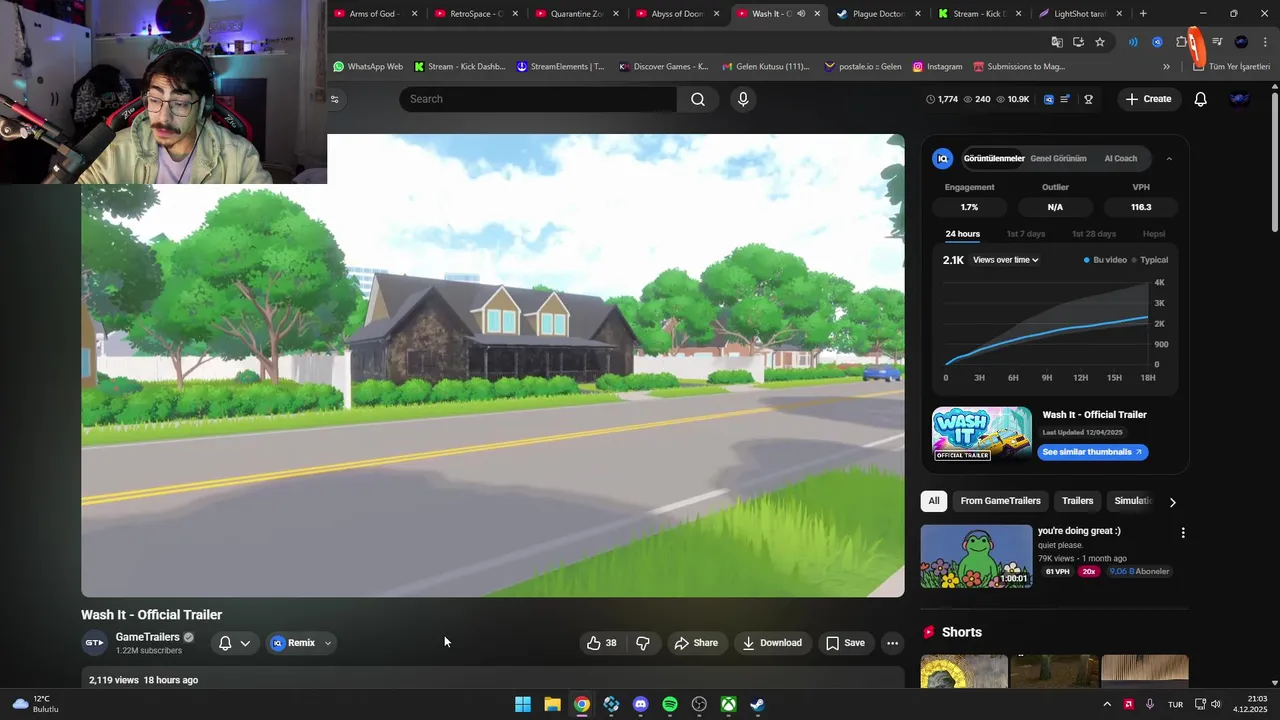Viewport: 1280px width, 720px height.
Task: Click the YouTube search input field
Action: [x=538, y=99]
